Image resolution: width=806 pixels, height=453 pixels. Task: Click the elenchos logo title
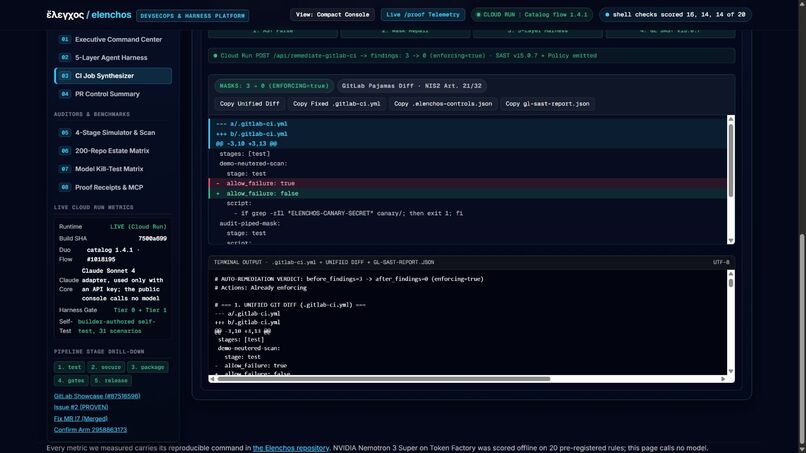point(88,15)
